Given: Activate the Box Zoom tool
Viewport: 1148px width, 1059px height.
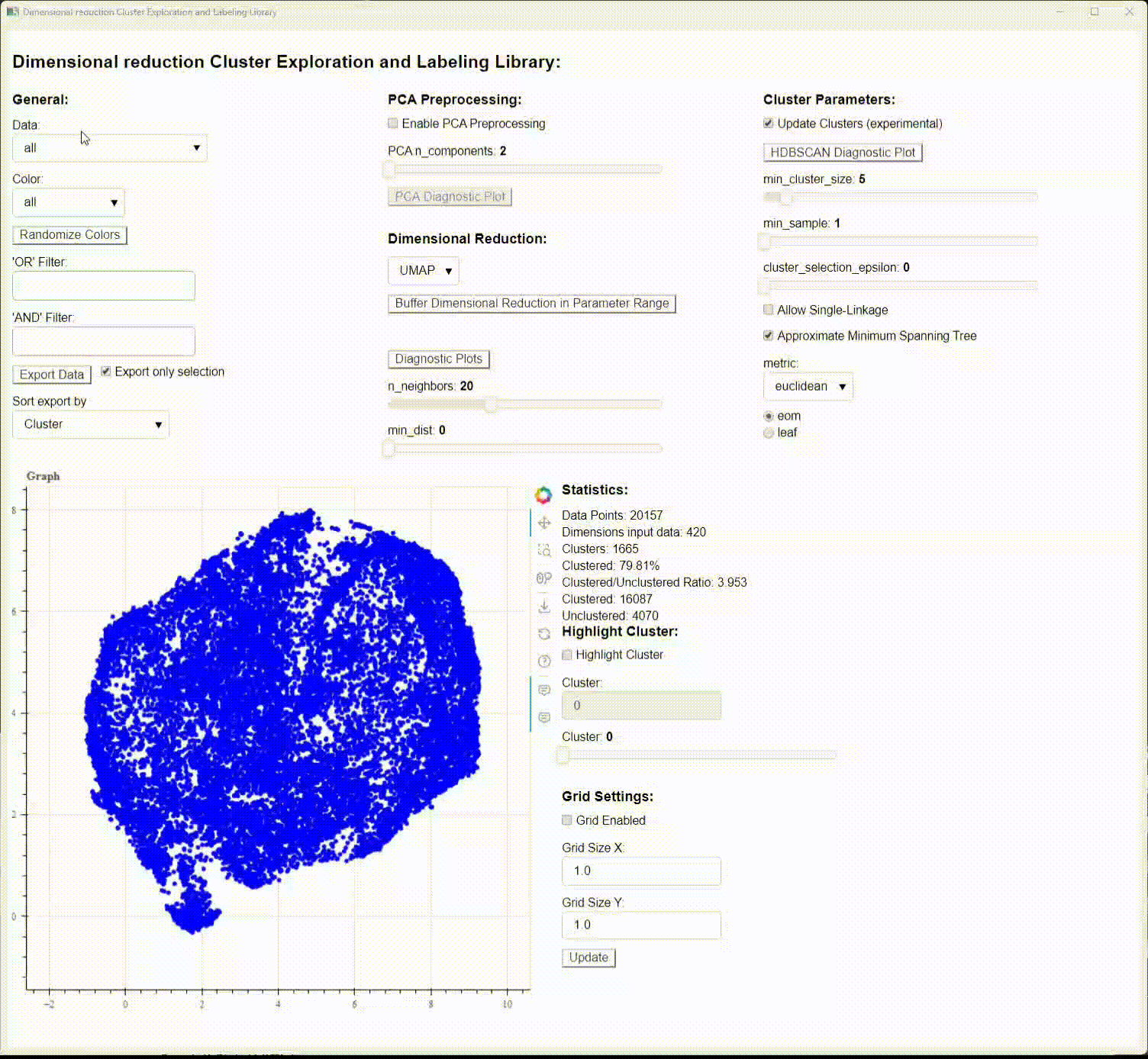Looking at the screenshot, I should (544, 550).
